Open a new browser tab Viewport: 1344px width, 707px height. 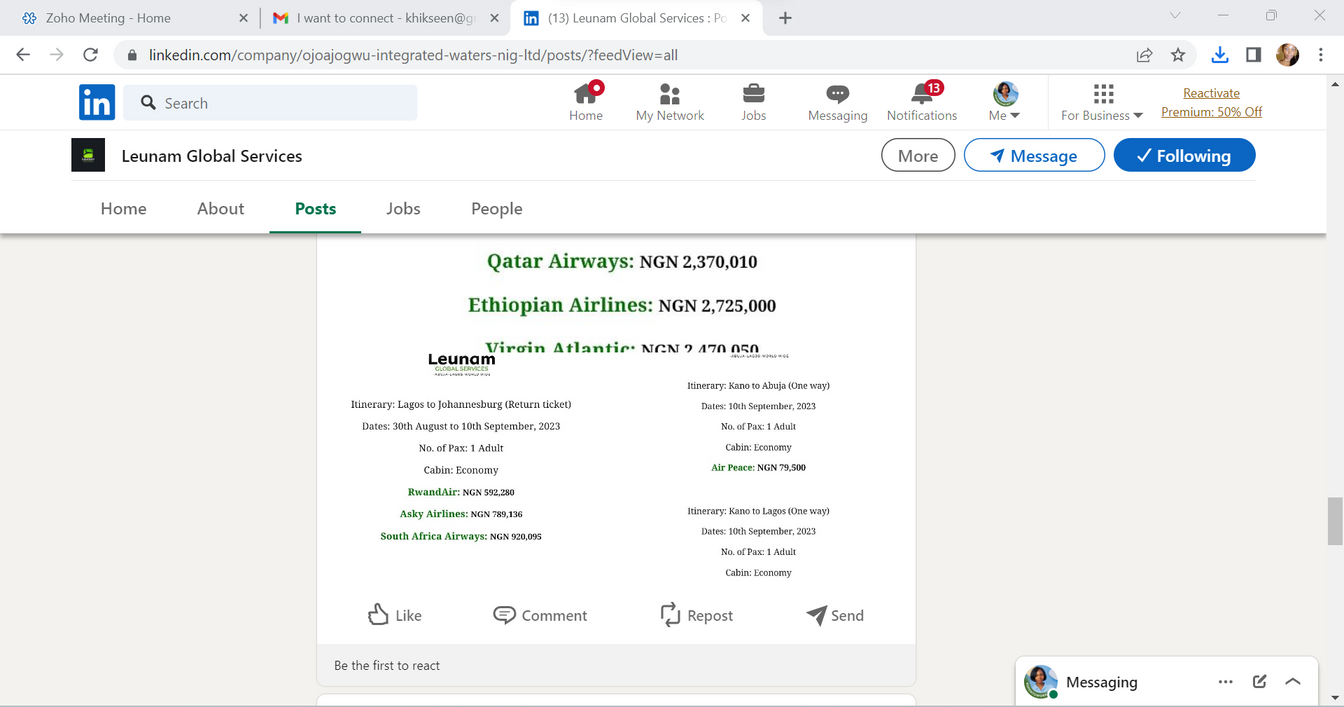785,18
